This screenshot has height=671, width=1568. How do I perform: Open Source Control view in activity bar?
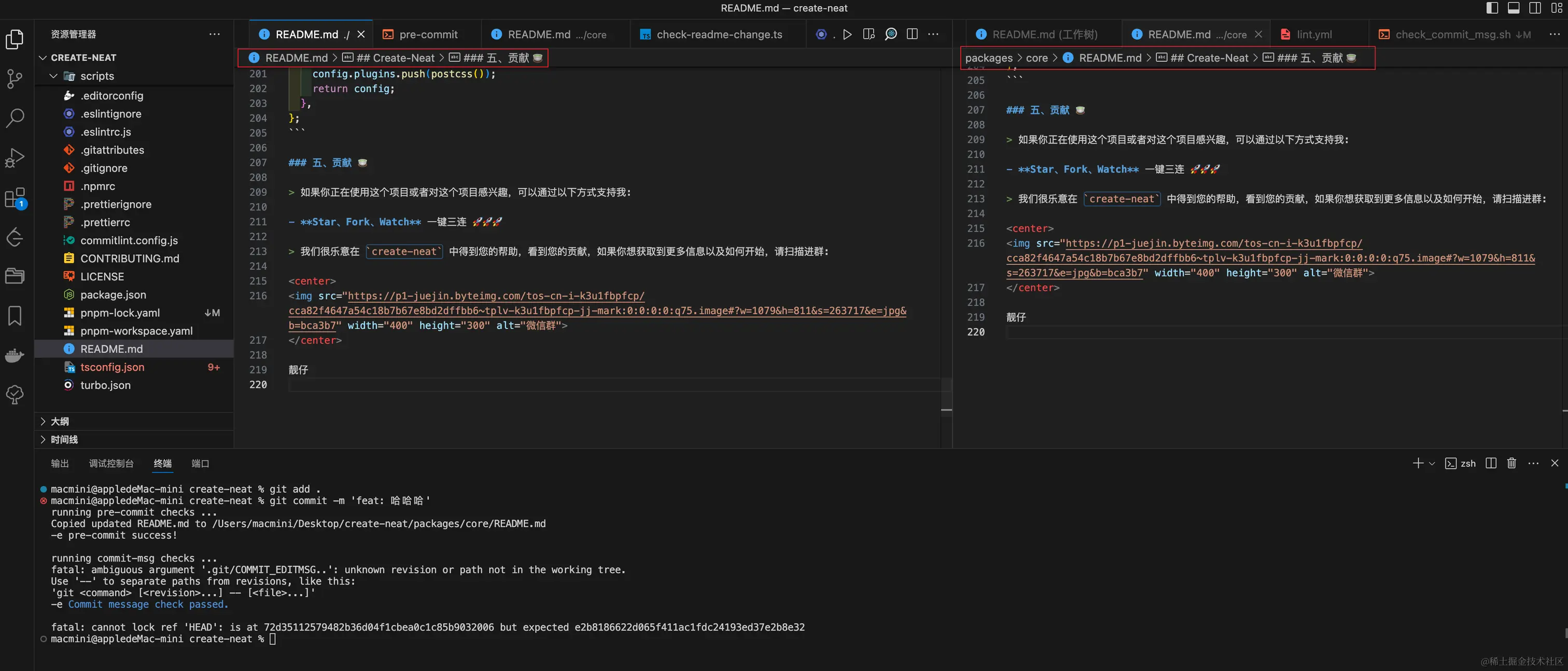[x=15, y=78]
